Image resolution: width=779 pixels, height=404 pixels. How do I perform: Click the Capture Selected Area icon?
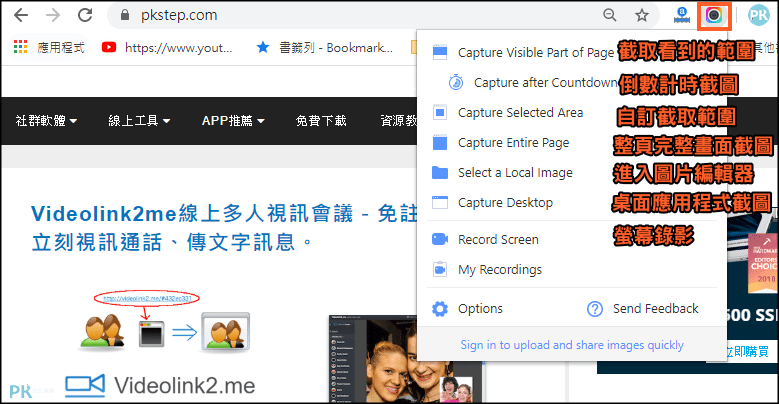click(x=440, y=113)
